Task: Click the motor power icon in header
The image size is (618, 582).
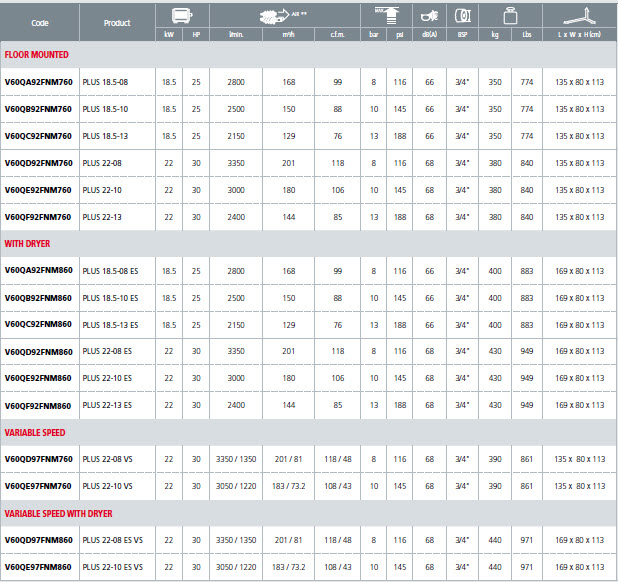Action: (x=182, y=16)
